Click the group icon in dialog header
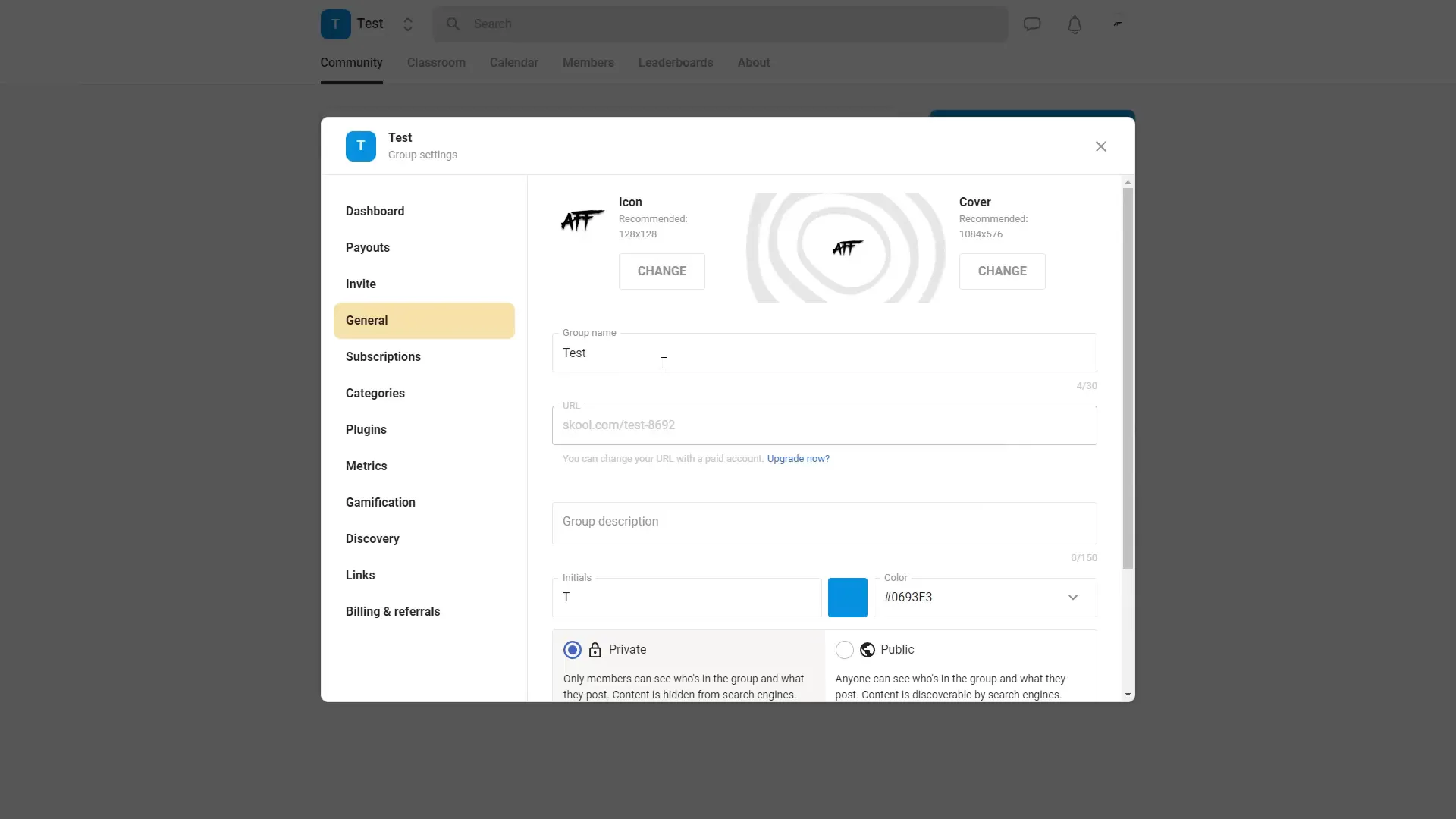 coord(361,146)
